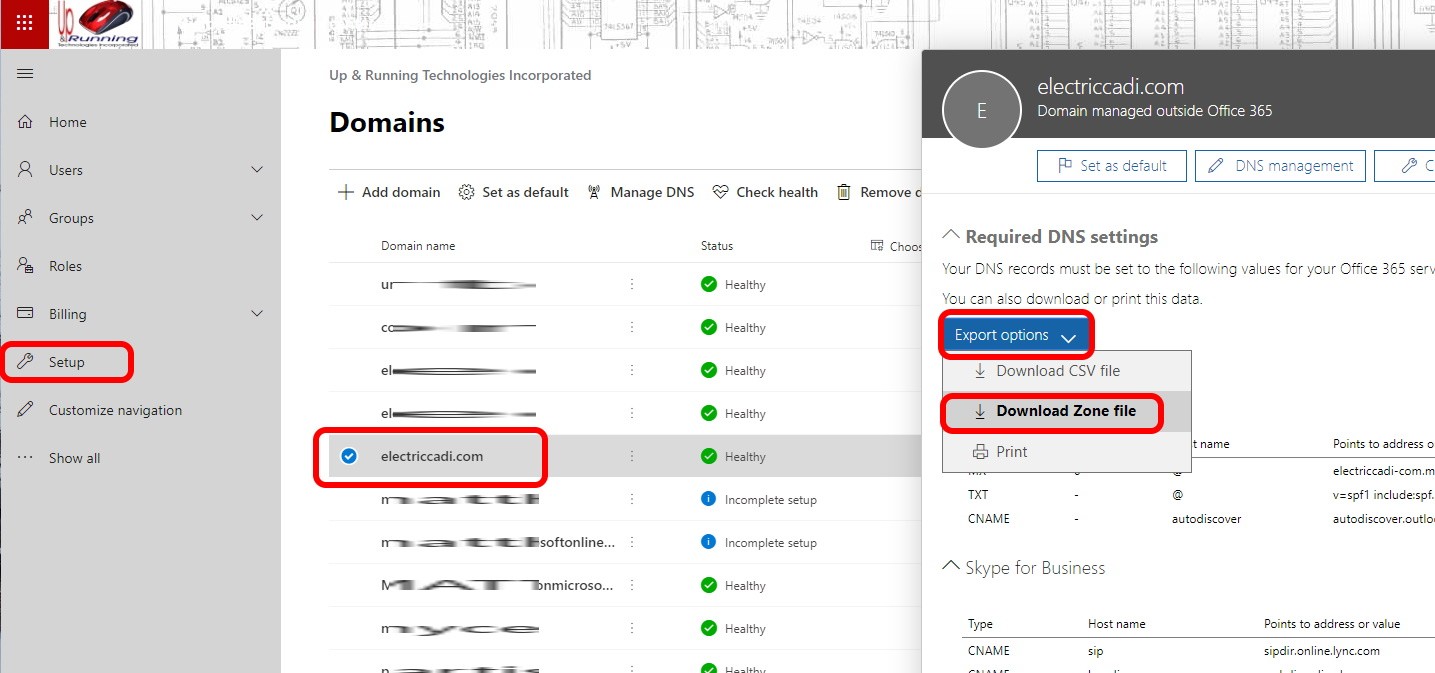Select Download CSV file menu option
1435x673 pixels.
click(1057, 371)
